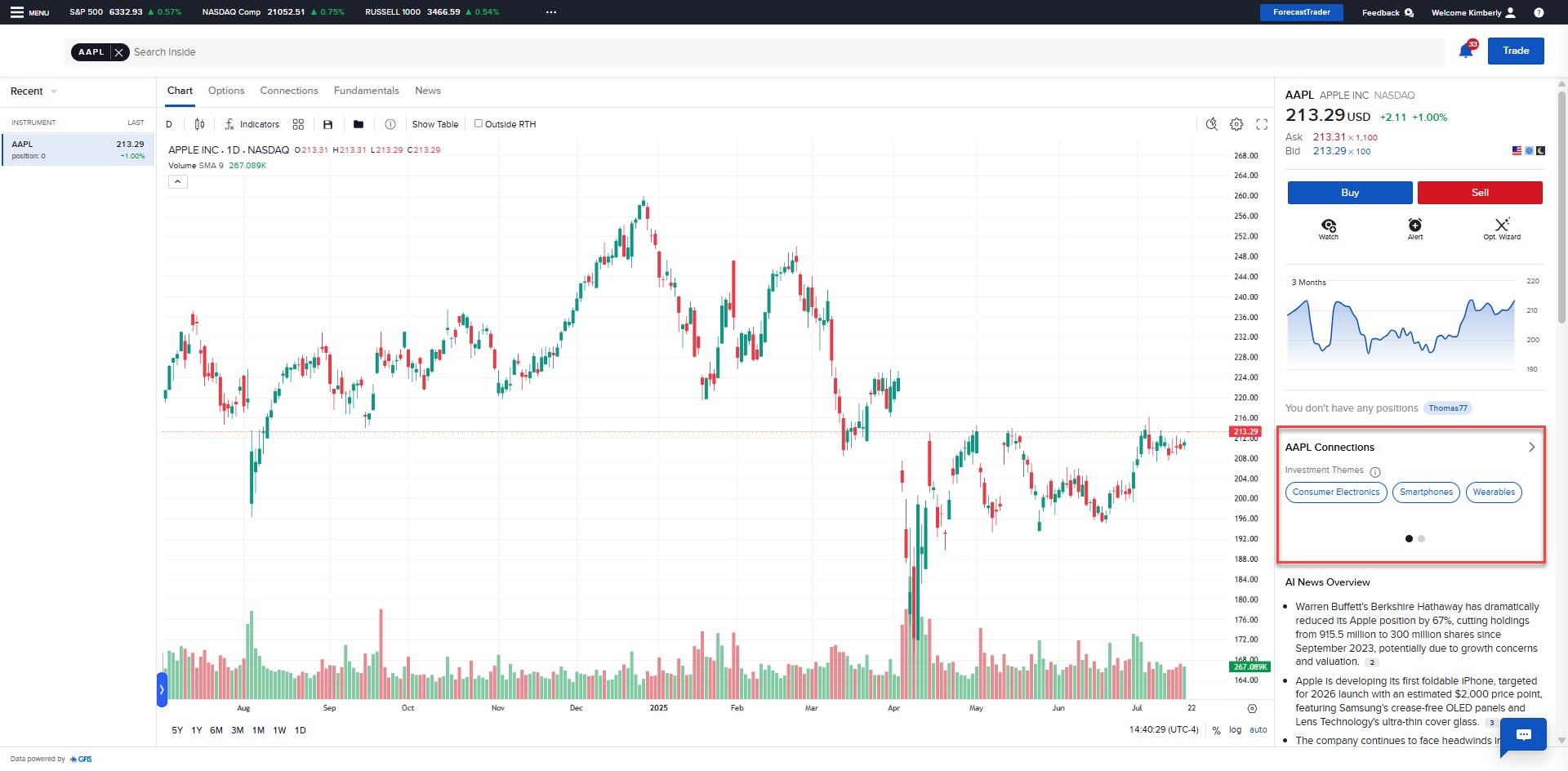The height and width of the screenshot is (771, 1568).
Task: Toggle log scale on the chart
Action: click(1235, 730)
